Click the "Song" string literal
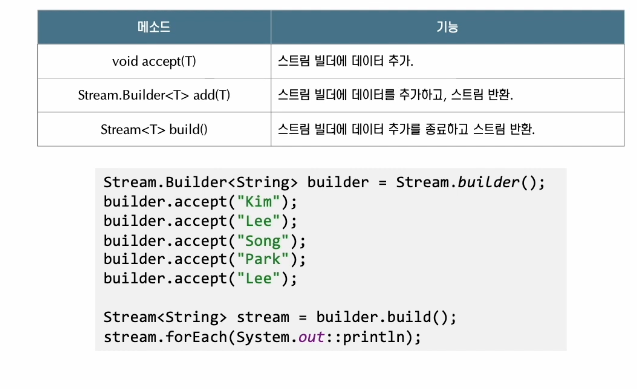The image size is (637, 389). coord(263,241)
